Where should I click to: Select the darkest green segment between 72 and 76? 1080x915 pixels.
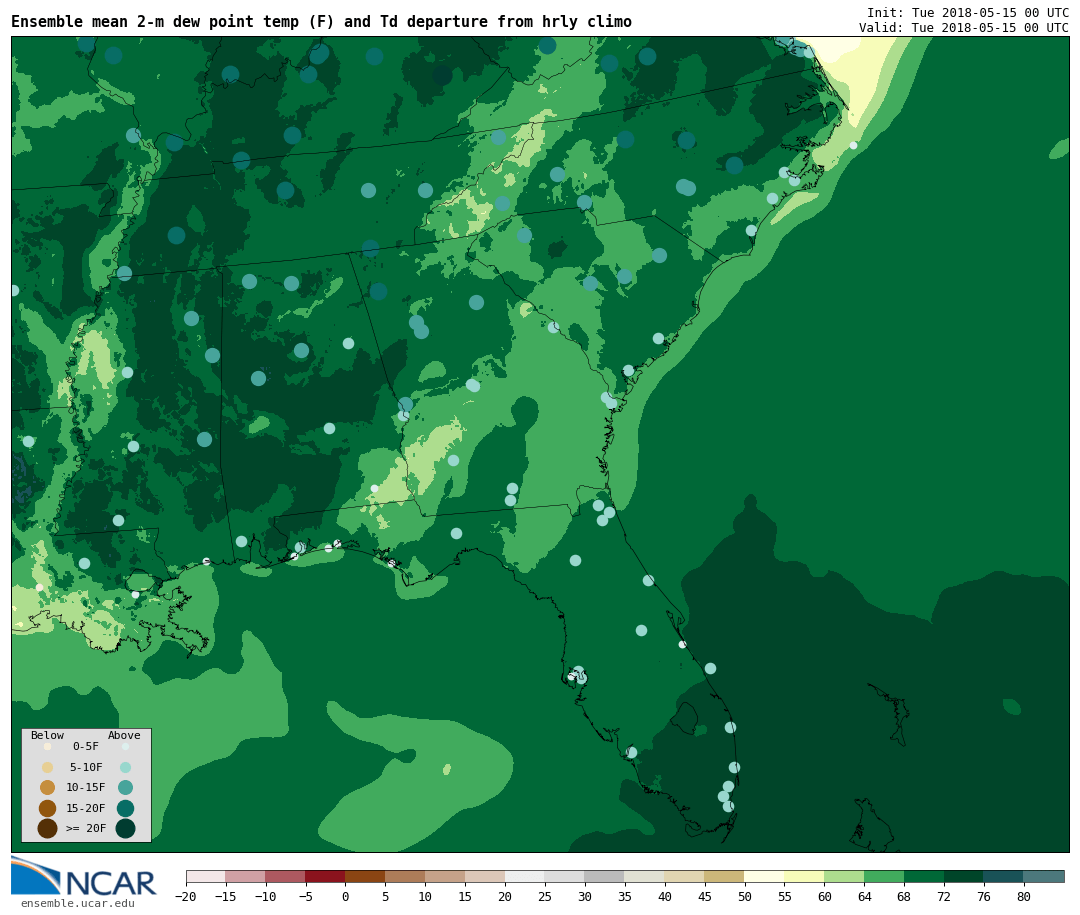pos(965,877)
